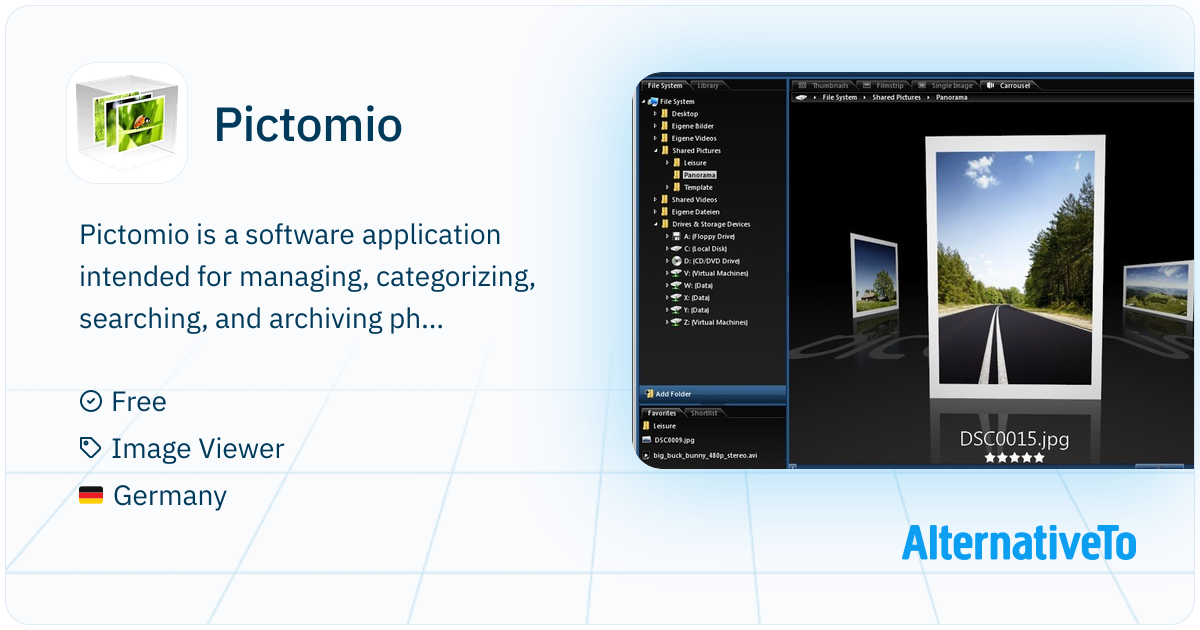The height and width of the screenshot is (630, 1200).
Task: Expand the Template subfolder
Action: tap(667, 187)
